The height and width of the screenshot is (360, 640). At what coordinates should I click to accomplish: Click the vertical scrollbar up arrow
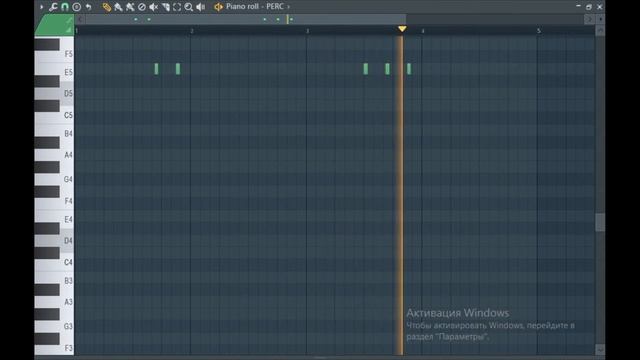coord(600,31)
